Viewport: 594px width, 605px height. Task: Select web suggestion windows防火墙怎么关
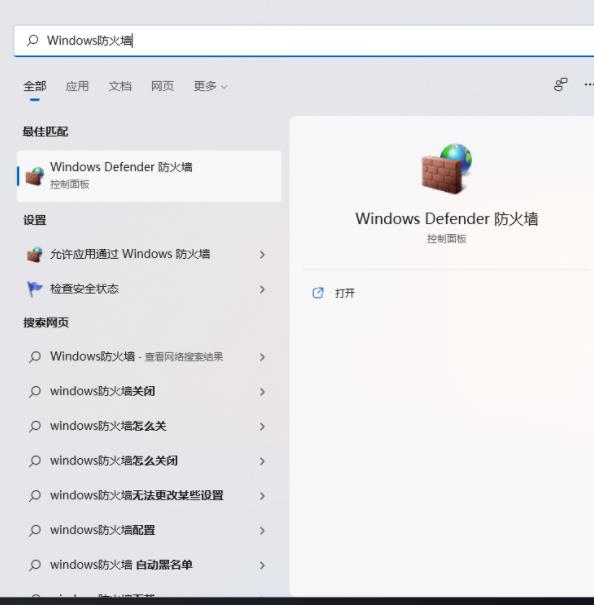pyautogui.click(x=149, y=426)
